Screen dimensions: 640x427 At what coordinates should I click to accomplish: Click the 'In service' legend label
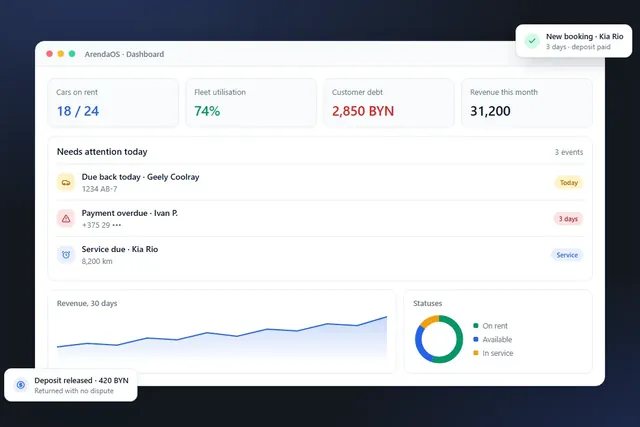498,353
